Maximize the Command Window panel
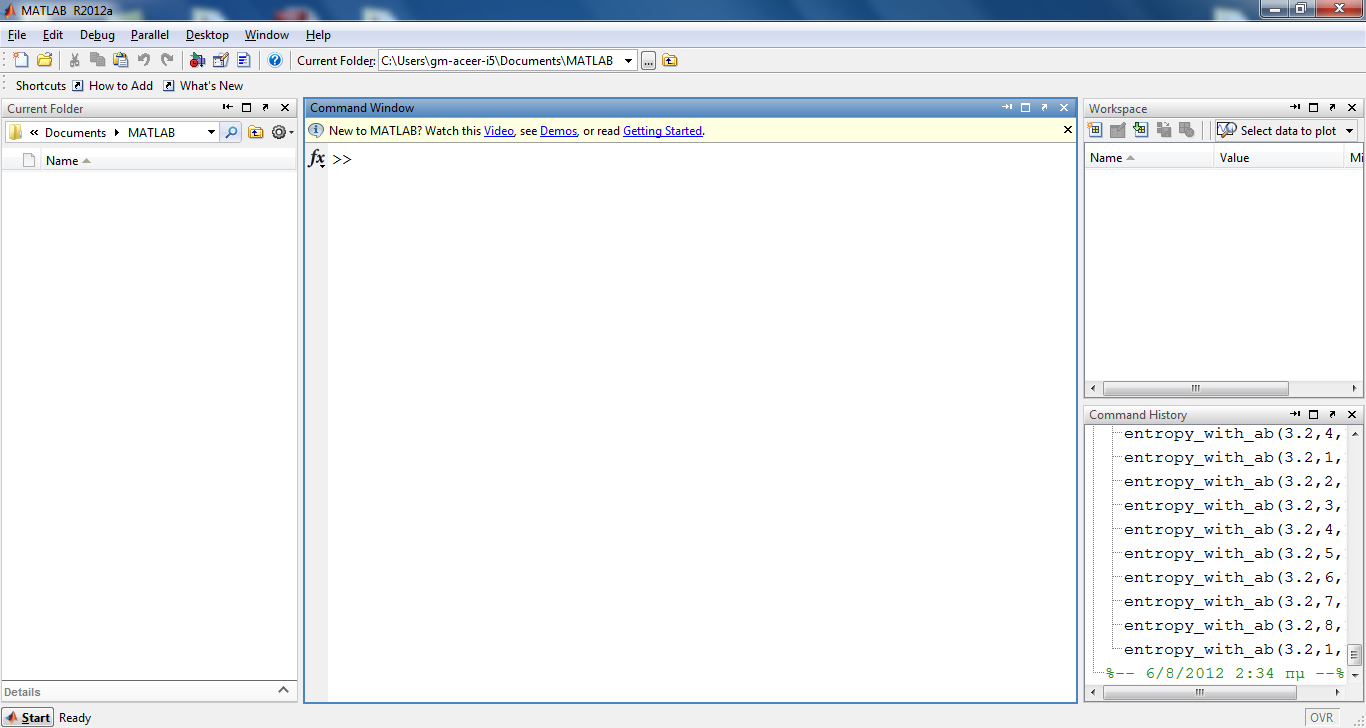Screen dimensions: 1366x728 (x=1025, y=107)
